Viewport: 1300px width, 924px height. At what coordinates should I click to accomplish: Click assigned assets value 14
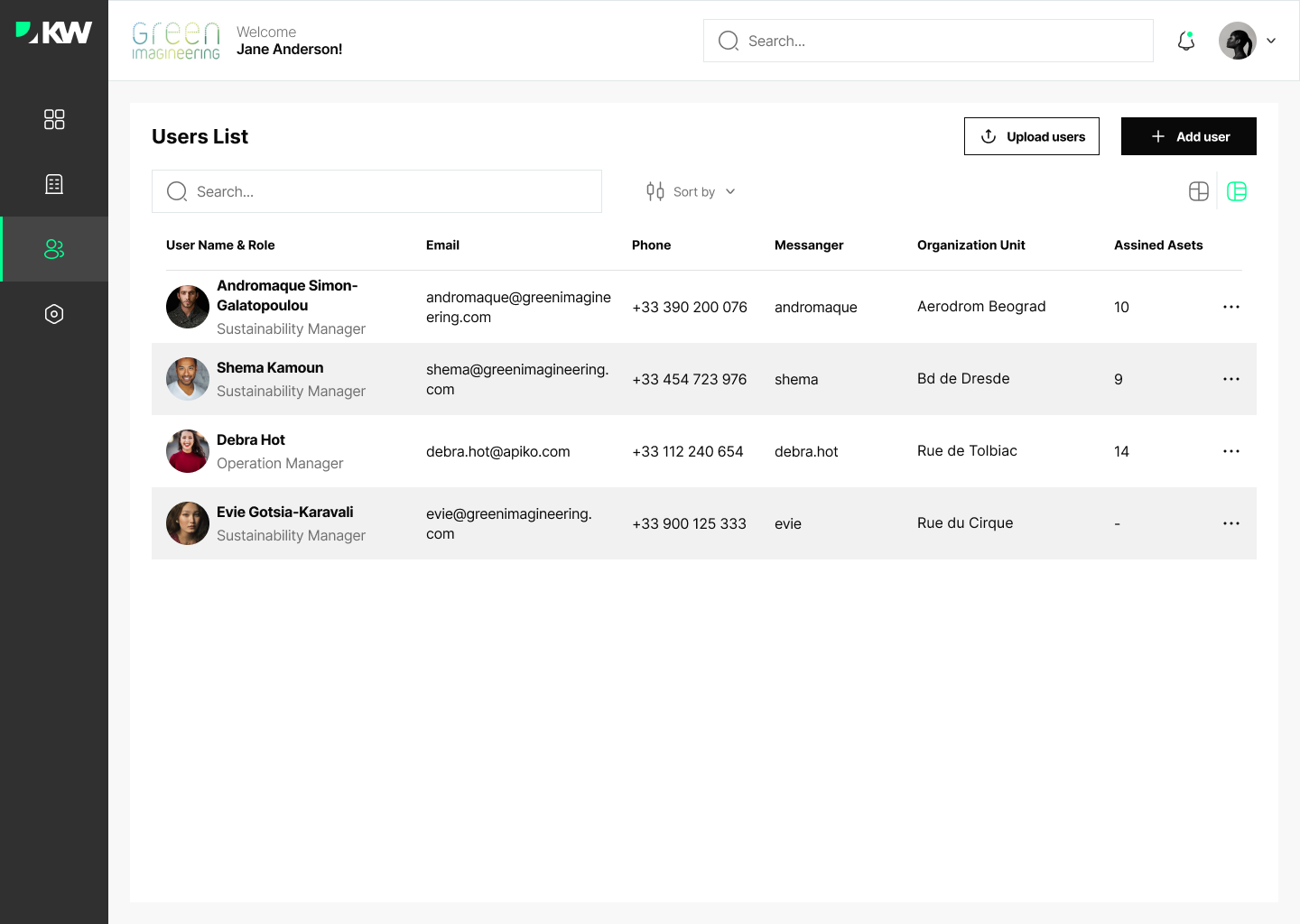[1121, 451]
